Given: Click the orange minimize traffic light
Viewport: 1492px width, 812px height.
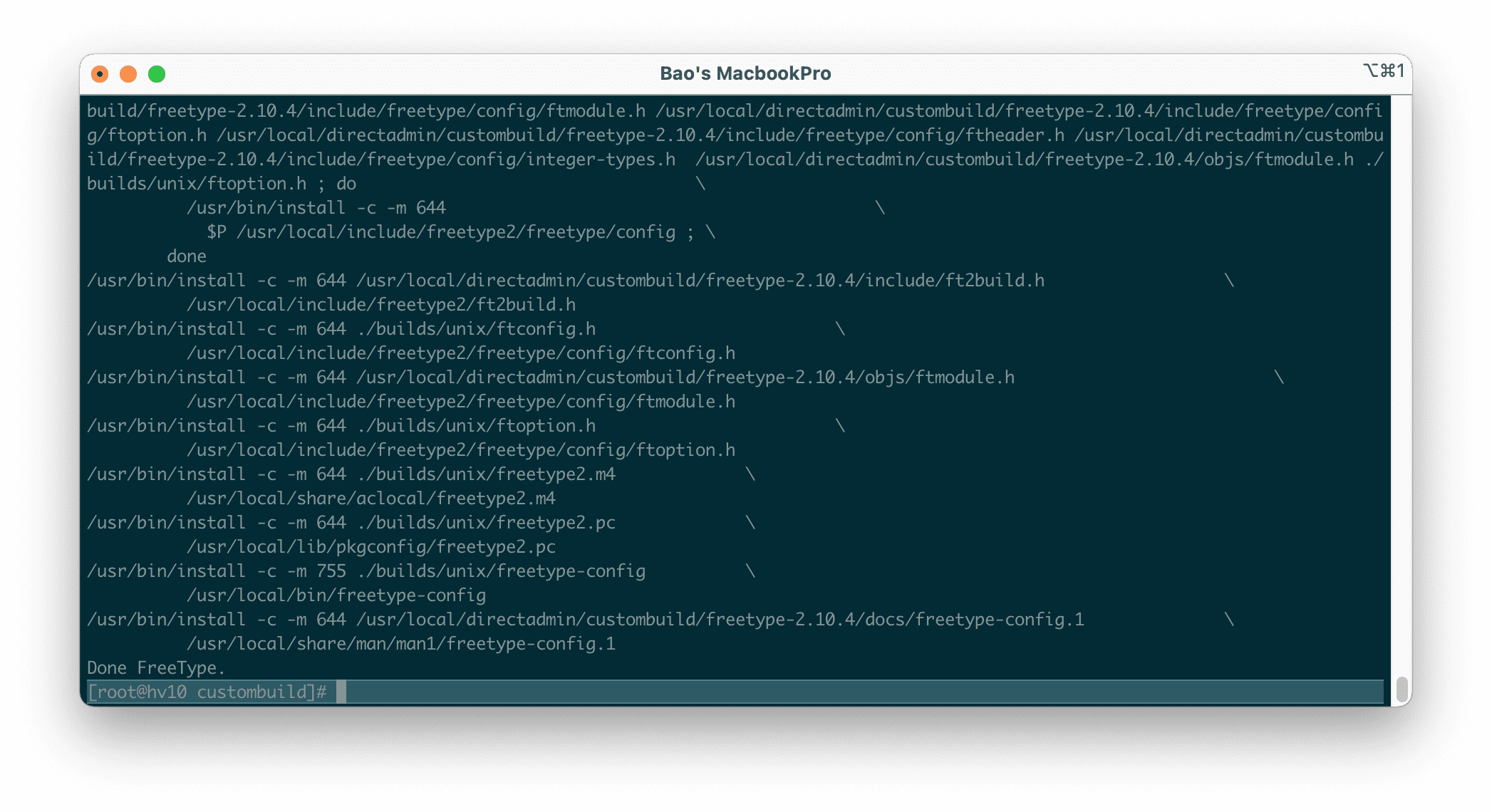Looking at the screenshot, I should [x=128, y=73].
